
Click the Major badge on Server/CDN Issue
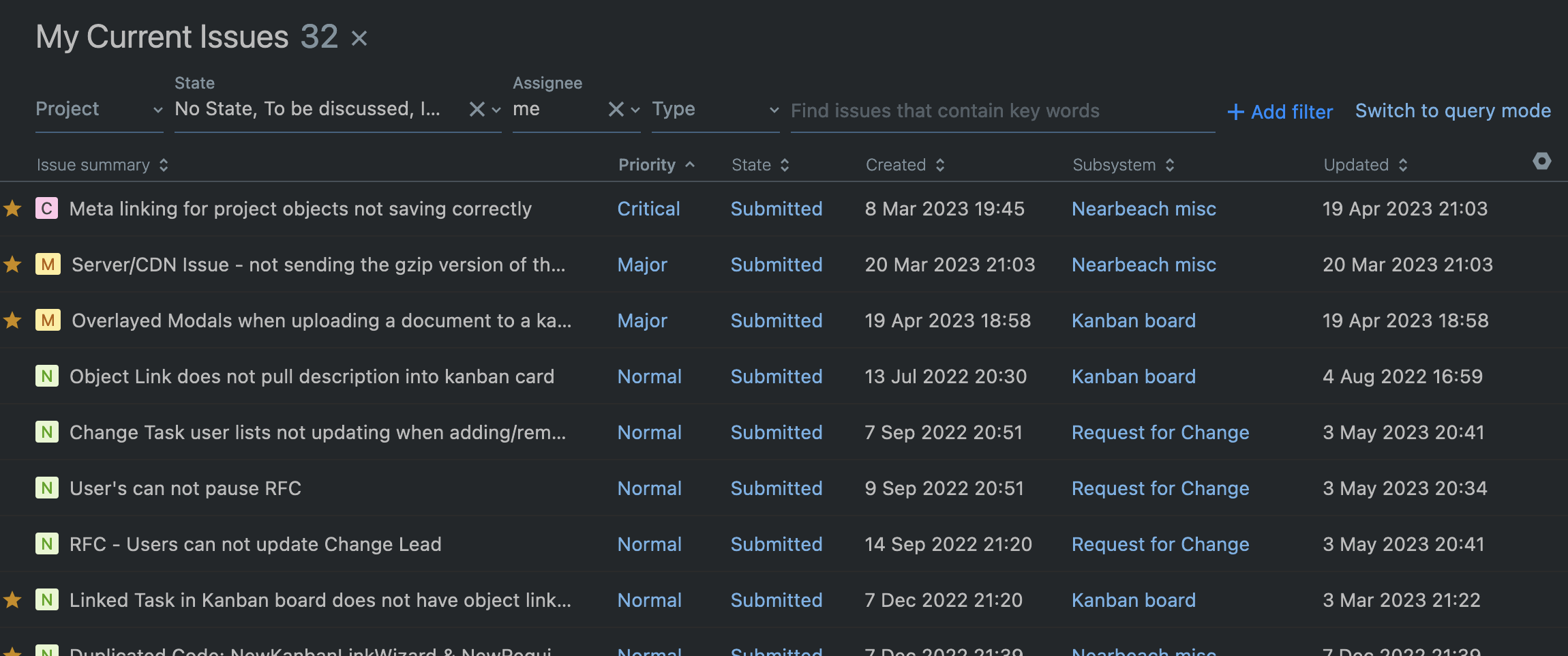pyautogui.click(x=48, y=265)
